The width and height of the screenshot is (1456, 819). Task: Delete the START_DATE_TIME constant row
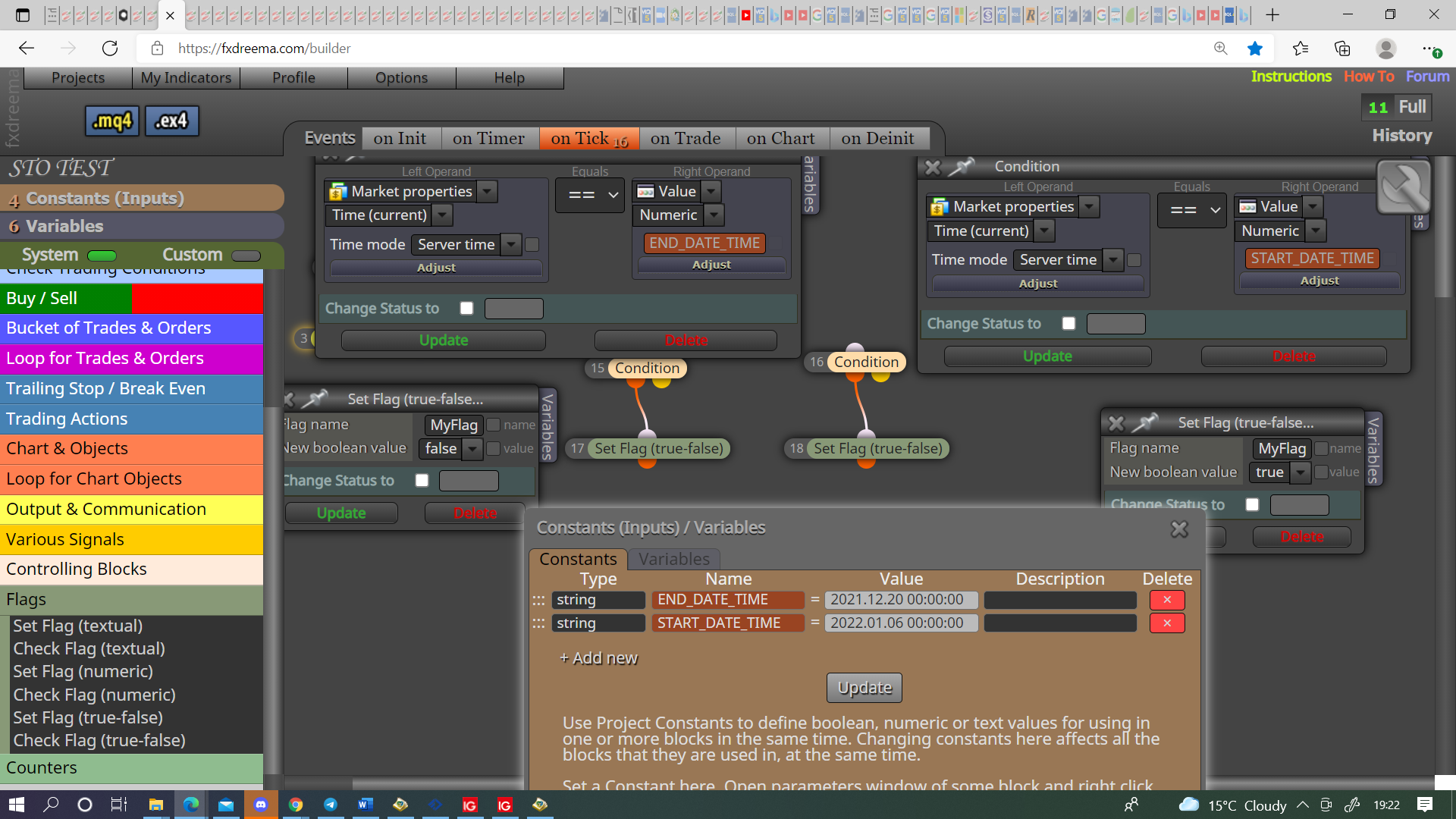tap(1167, 623)
